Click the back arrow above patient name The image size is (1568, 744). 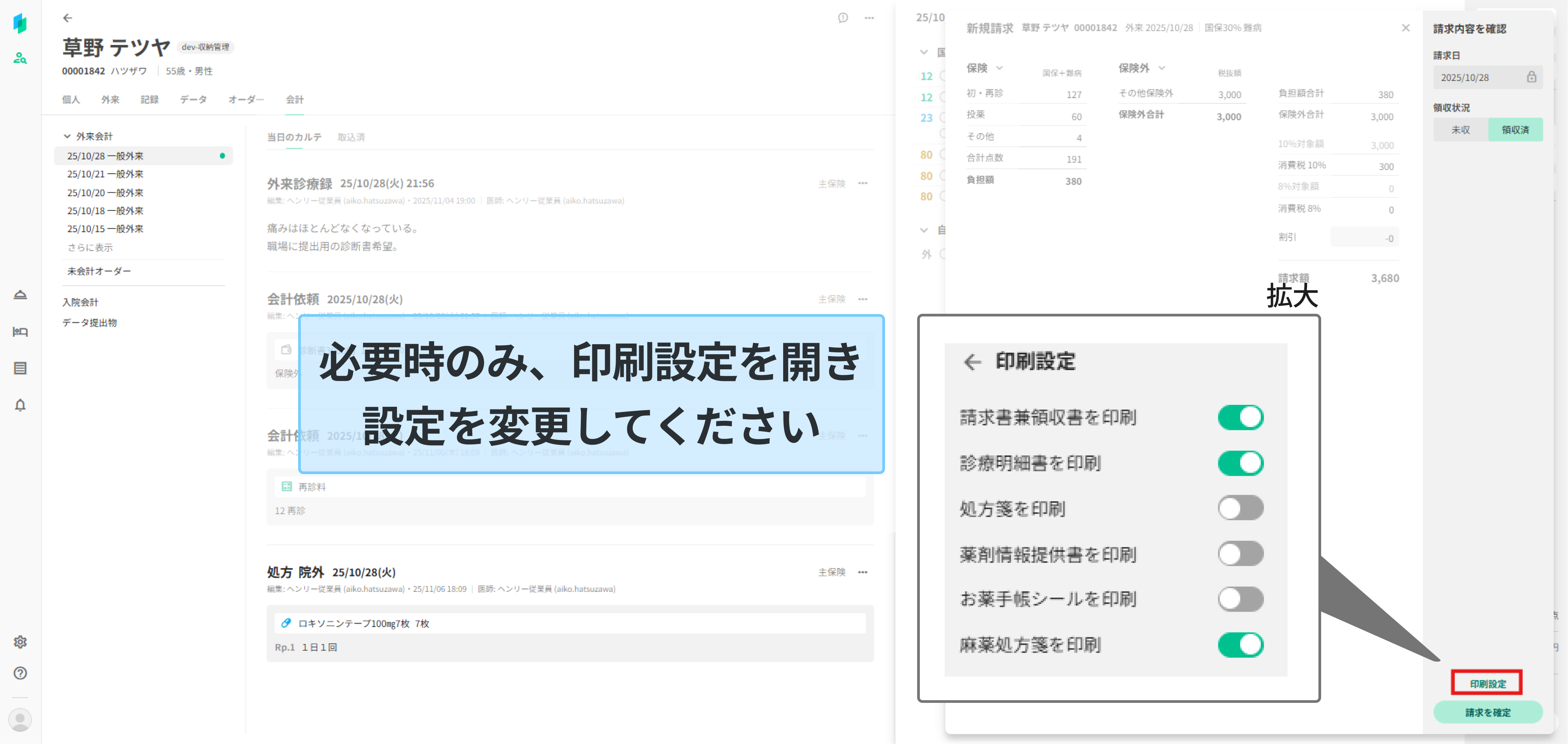pos(68,18)
